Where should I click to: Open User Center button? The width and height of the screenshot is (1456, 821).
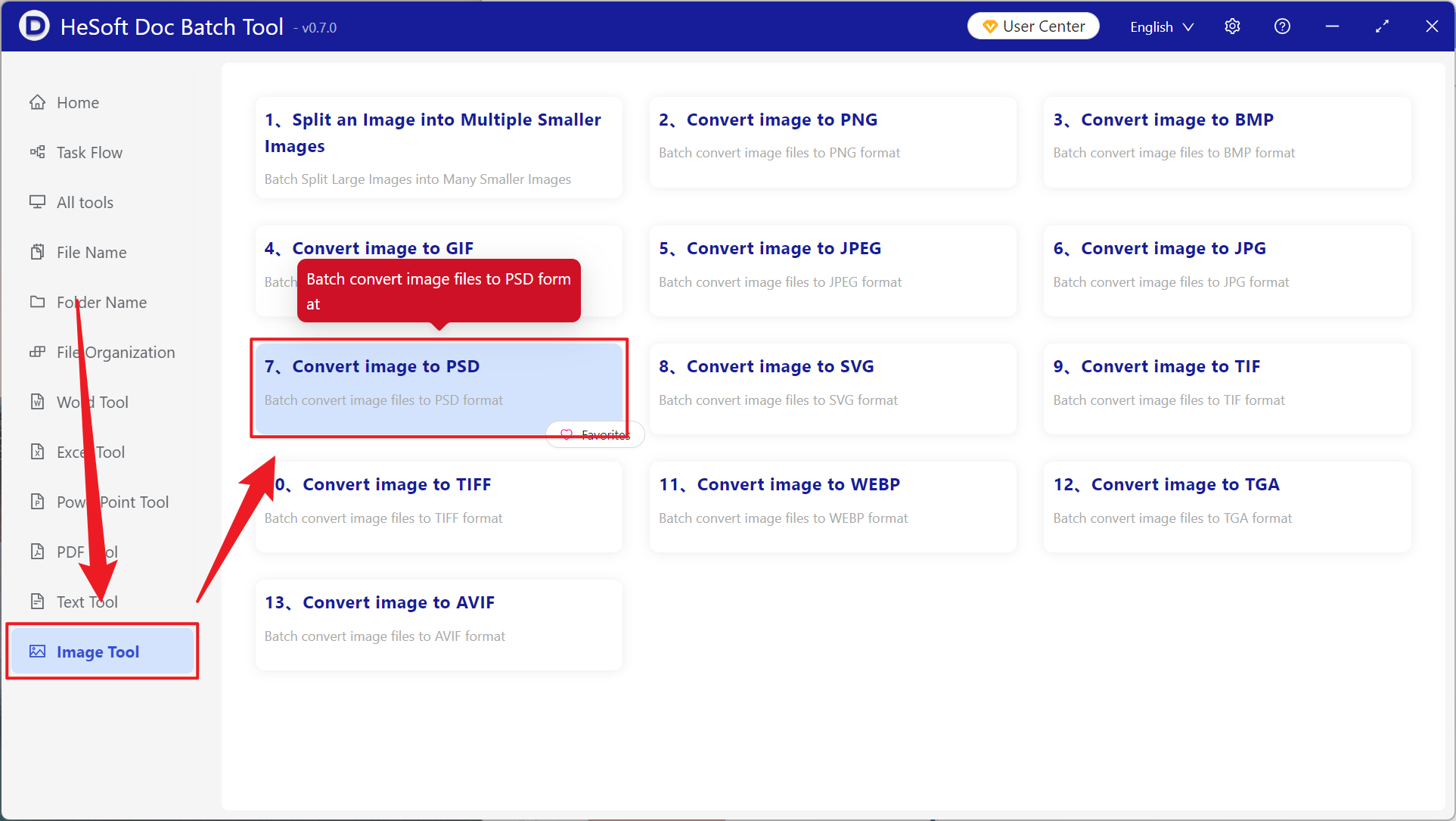(x=1033, y=26)
